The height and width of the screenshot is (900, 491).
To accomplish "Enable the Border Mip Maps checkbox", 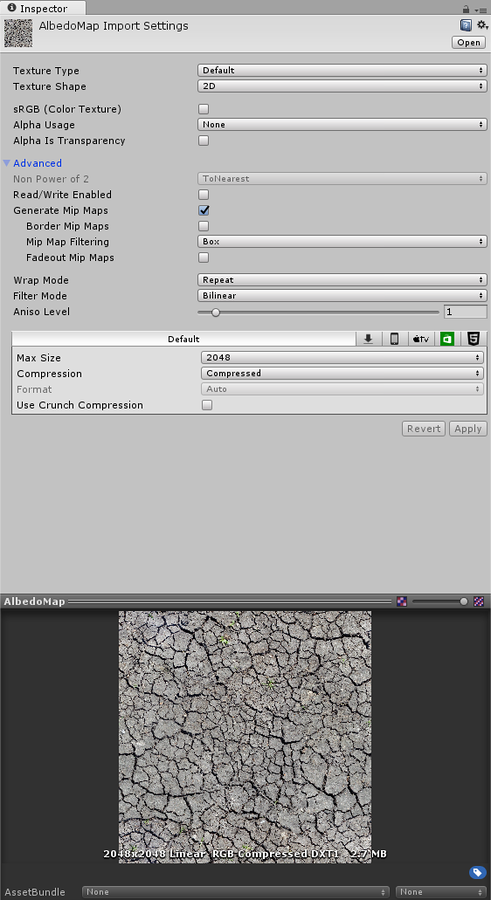I will [x=203, y=226].
